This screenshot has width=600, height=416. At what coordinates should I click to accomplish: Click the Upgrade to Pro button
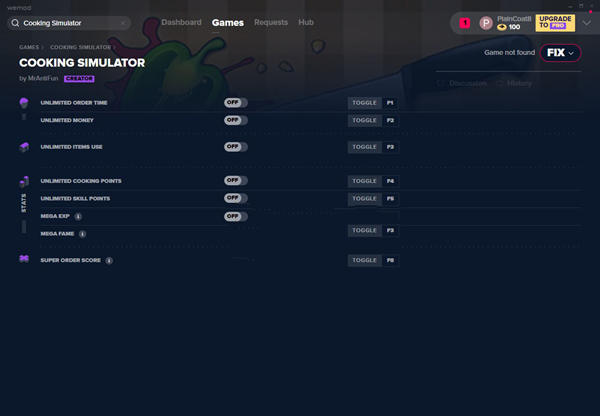(x=555, y=23)
